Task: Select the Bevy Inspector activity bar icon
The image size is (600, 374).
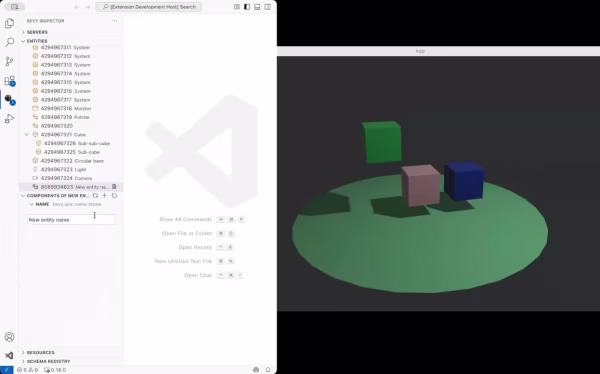Action: tap(9, 100)
